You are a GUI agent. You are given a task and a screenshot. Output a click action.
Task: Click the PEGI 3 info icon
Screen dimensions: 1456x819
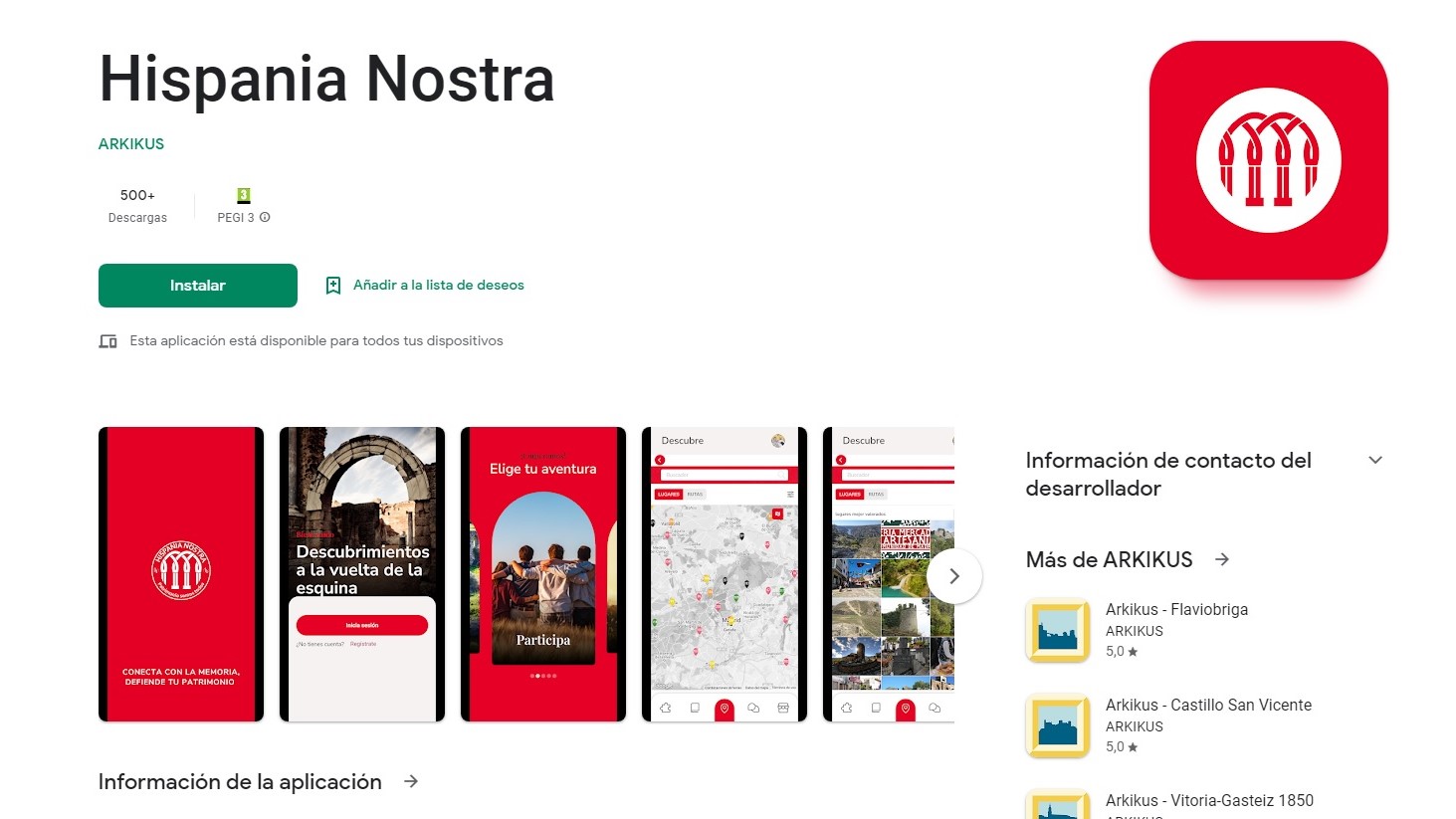(265, 217)
